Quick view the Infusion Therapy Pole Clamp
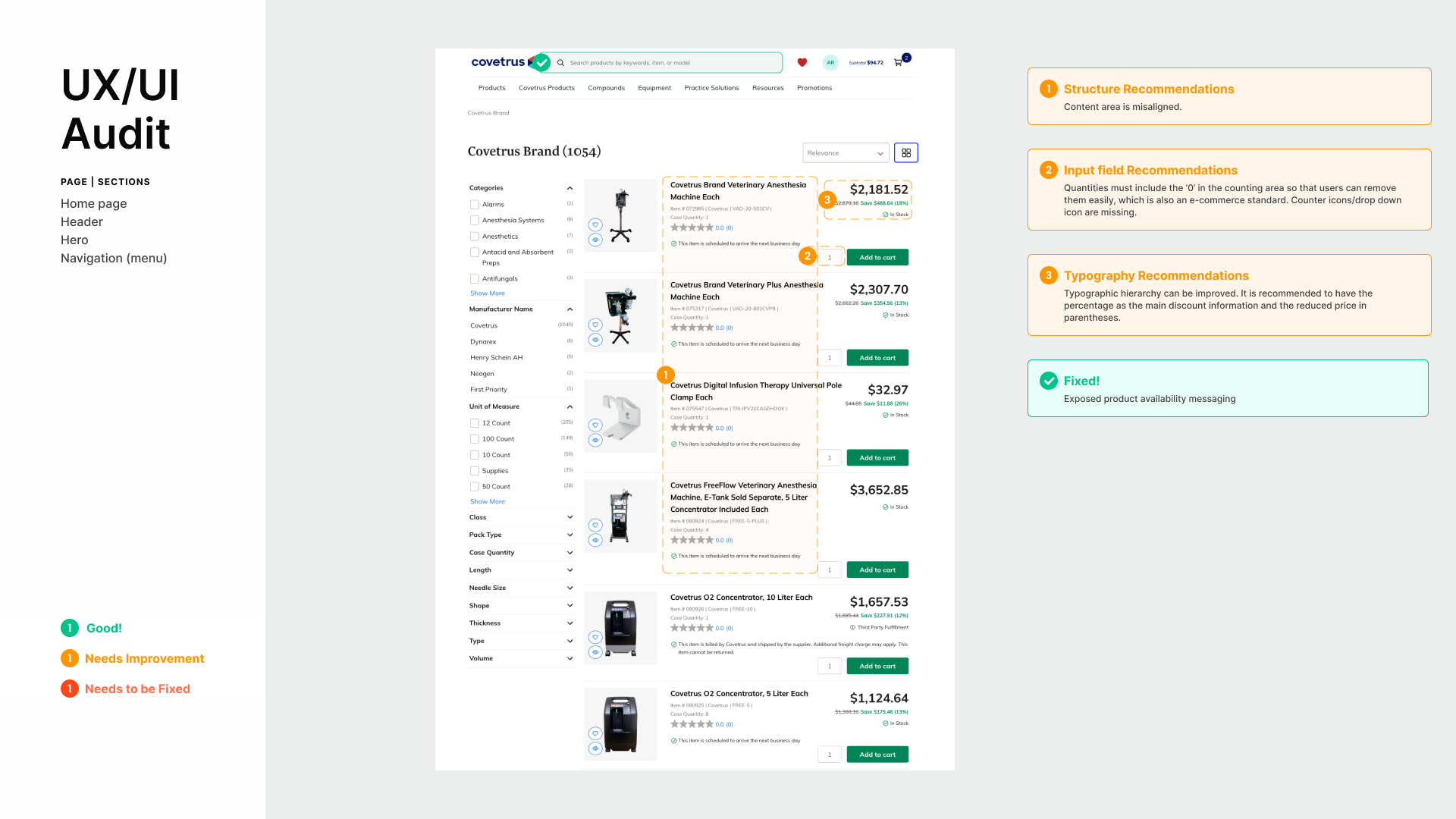Screen dimensions: 1456x819 595,440
